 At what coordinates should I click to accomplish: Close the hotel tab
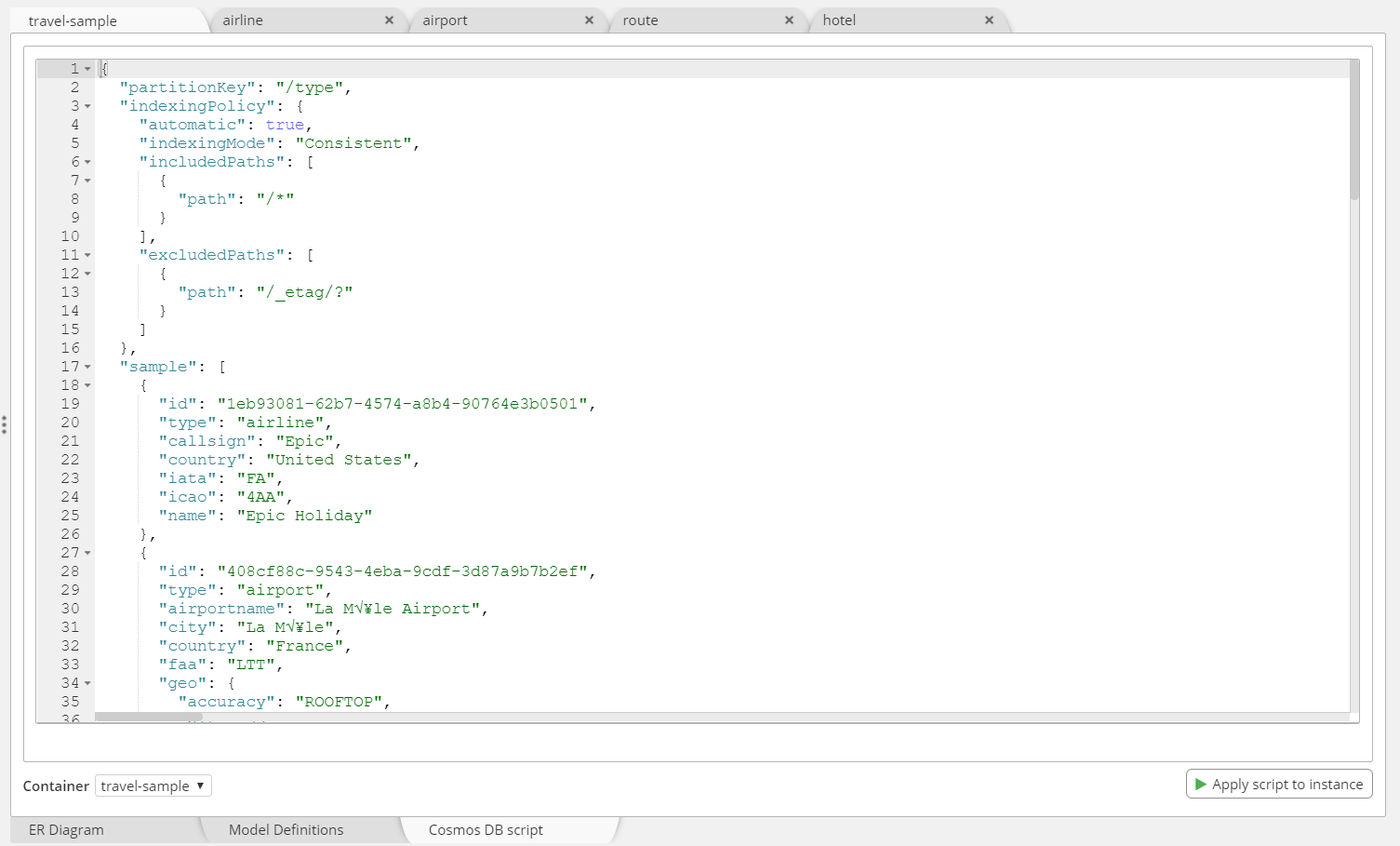(x=989, y=20)
